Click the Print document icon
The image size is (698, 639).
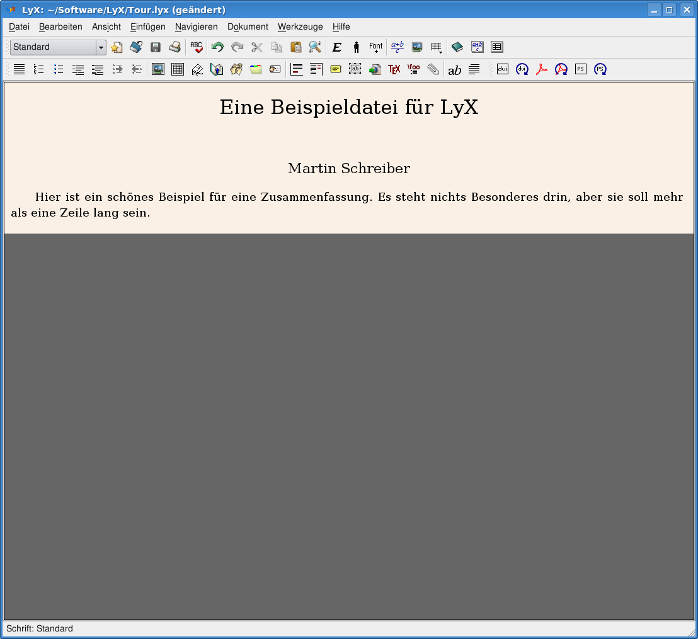[175, 47]
